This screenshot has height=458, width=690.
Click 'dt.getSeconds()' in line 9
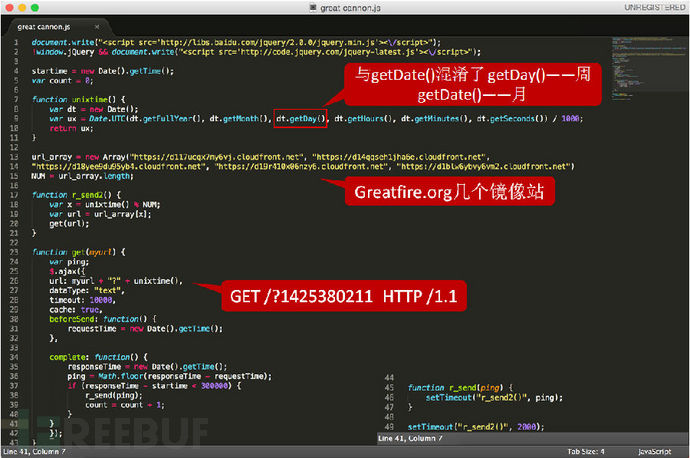click(512, 118)
